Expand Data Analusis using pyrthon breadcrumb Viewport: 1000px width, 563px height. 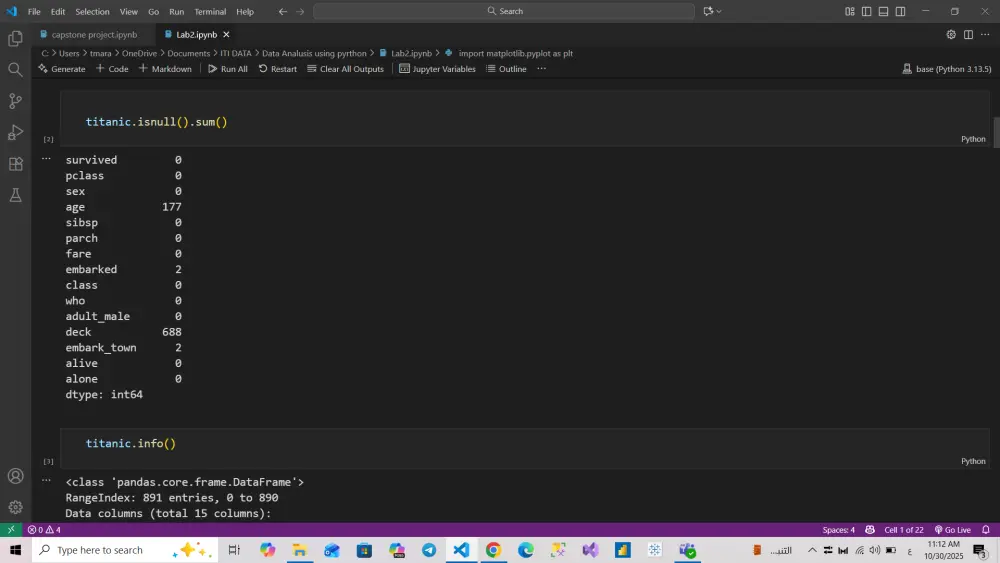coord(314,54)
